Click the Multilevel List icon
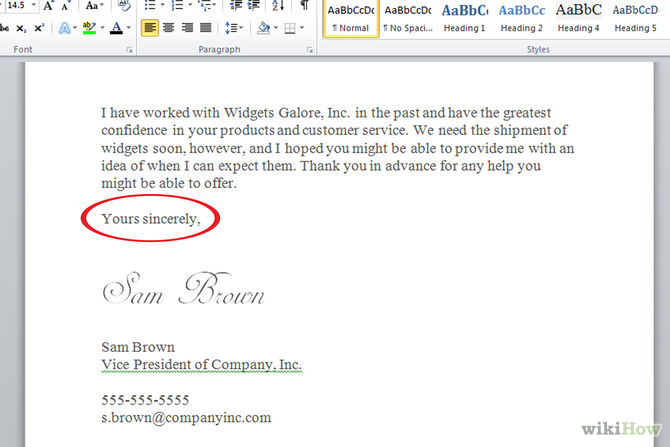This screenshot has width=670, height=447. (x=205, y=6)
